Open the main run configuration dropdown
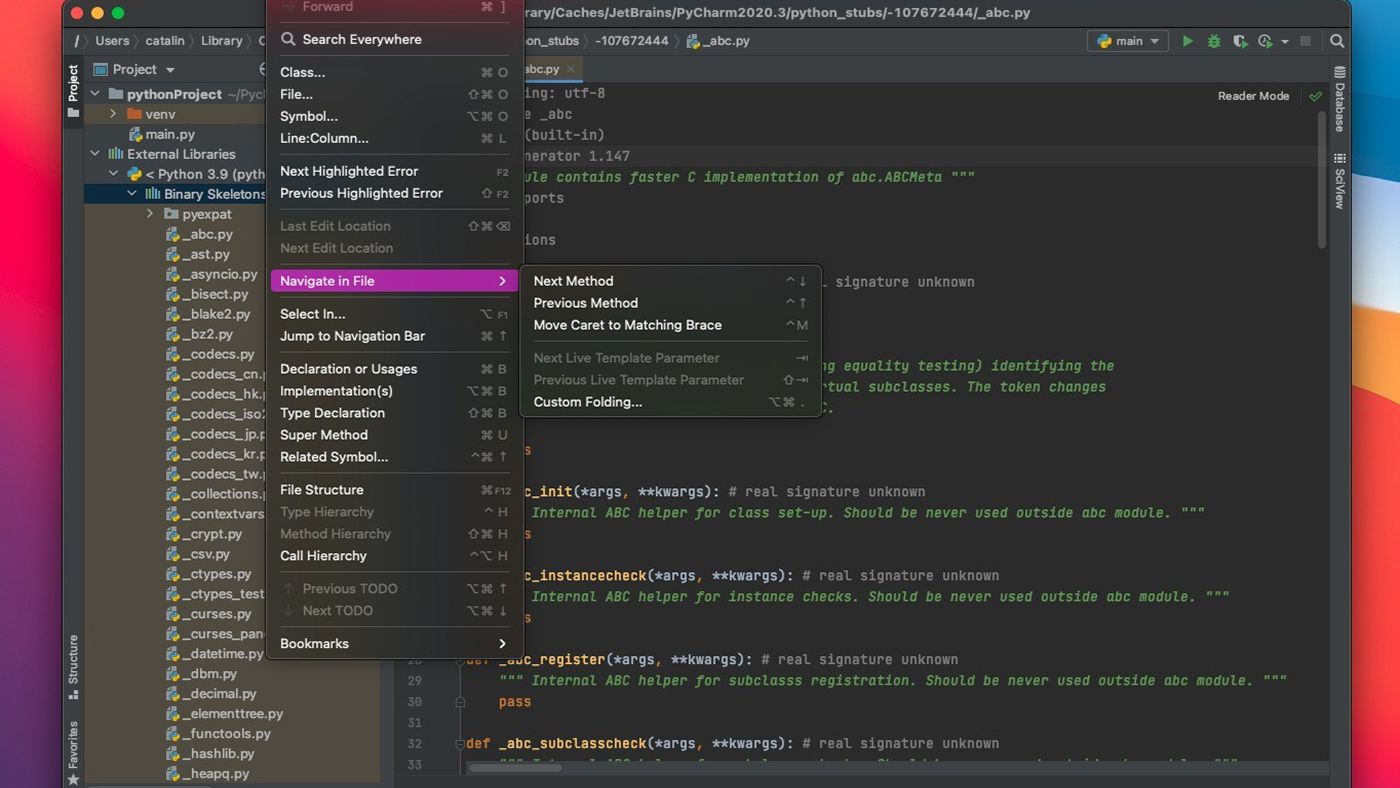 coord(1127,41)
